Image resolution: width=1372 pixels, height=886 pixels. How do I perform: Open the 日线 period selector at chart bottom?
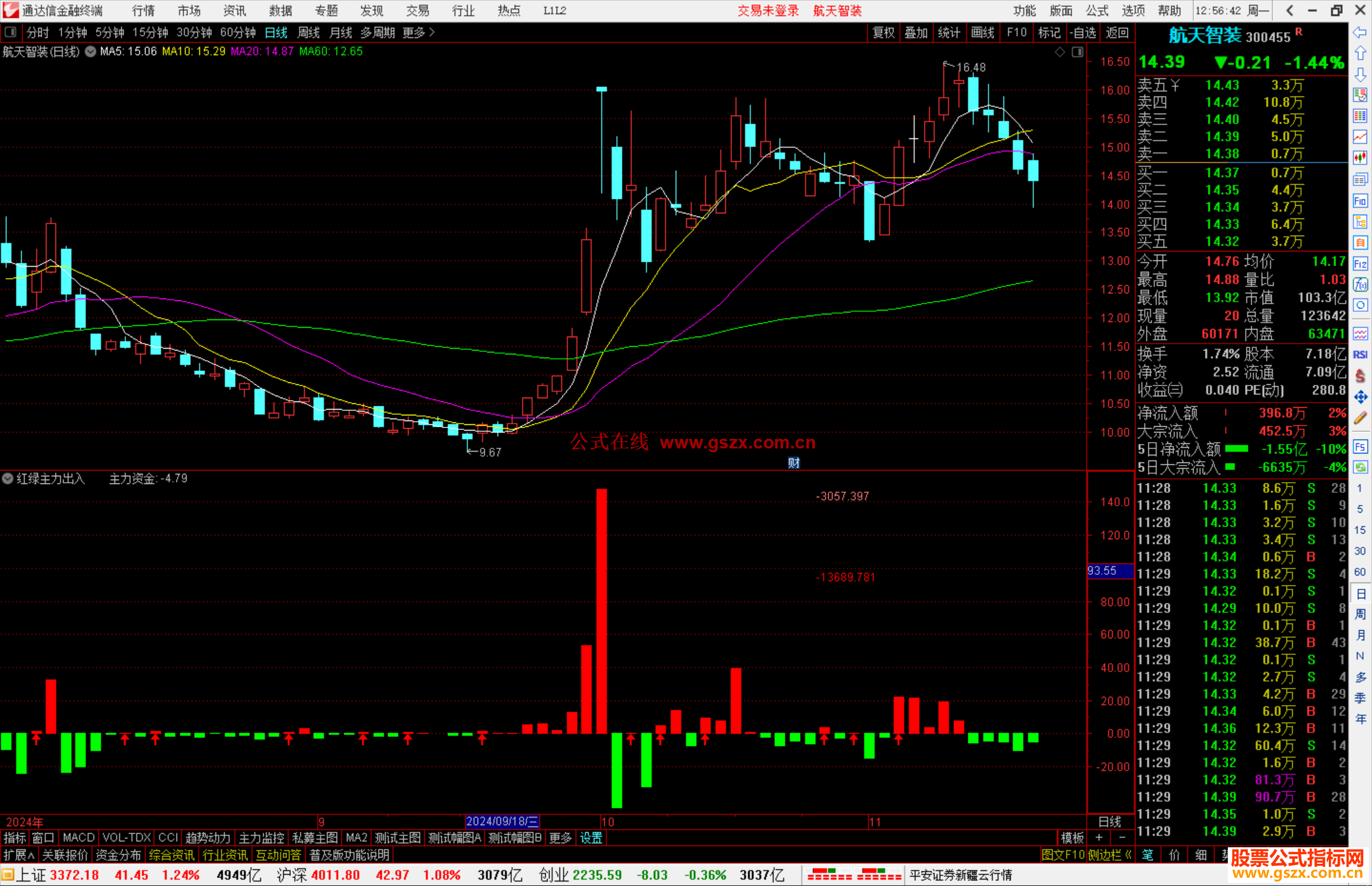pos(1110,821)
